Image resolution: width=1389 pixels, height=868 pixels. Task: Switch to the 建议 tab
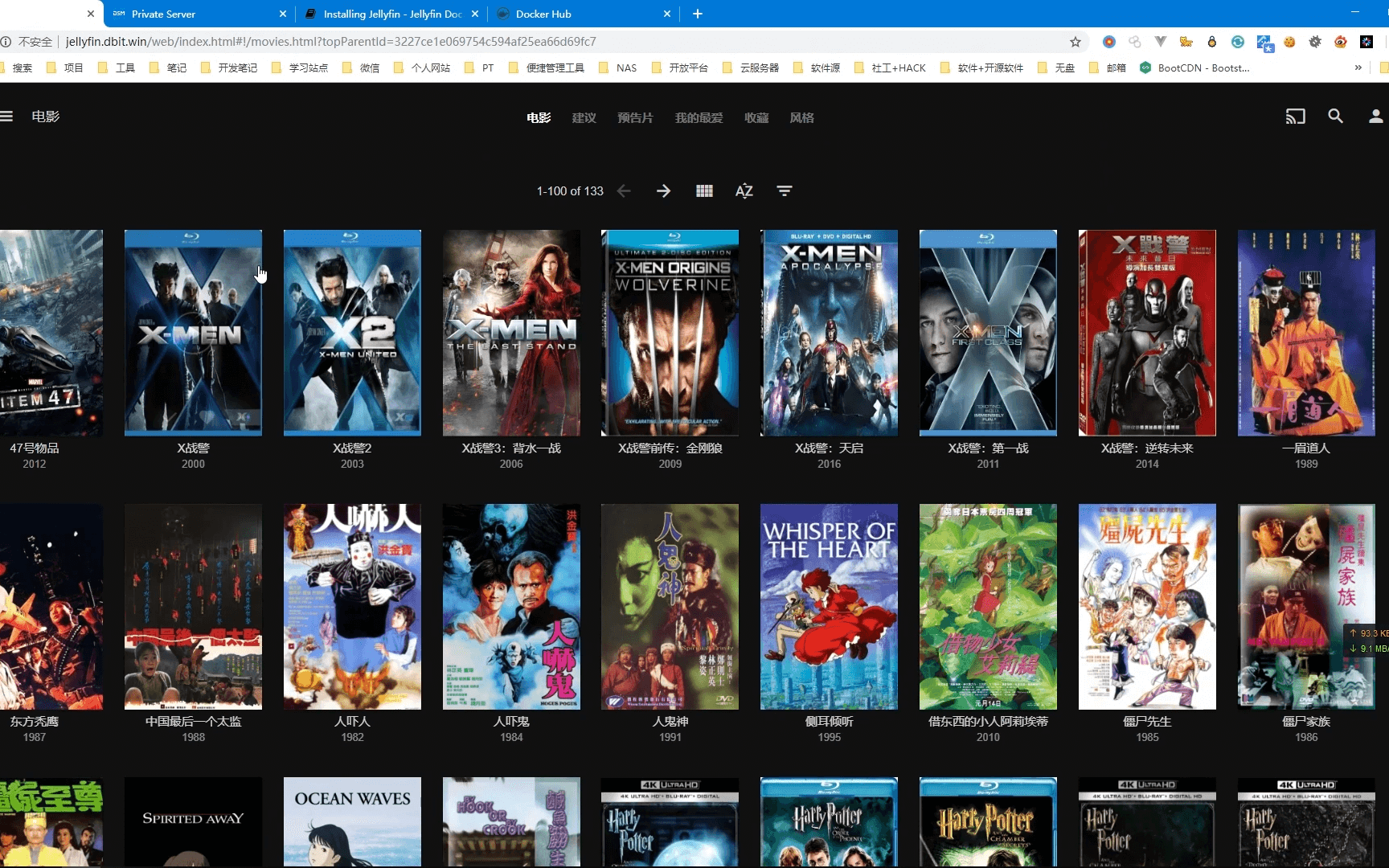584,117
